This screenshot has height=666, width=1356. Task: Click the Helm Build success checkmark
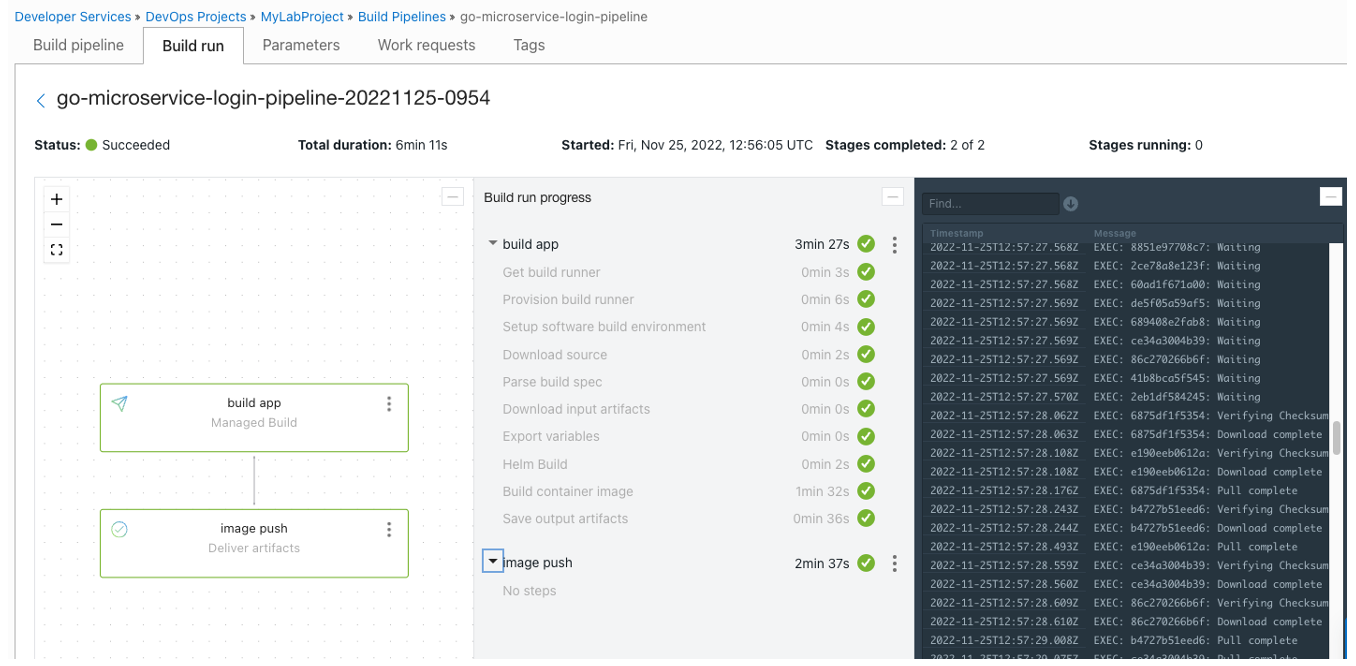point(866,463)
